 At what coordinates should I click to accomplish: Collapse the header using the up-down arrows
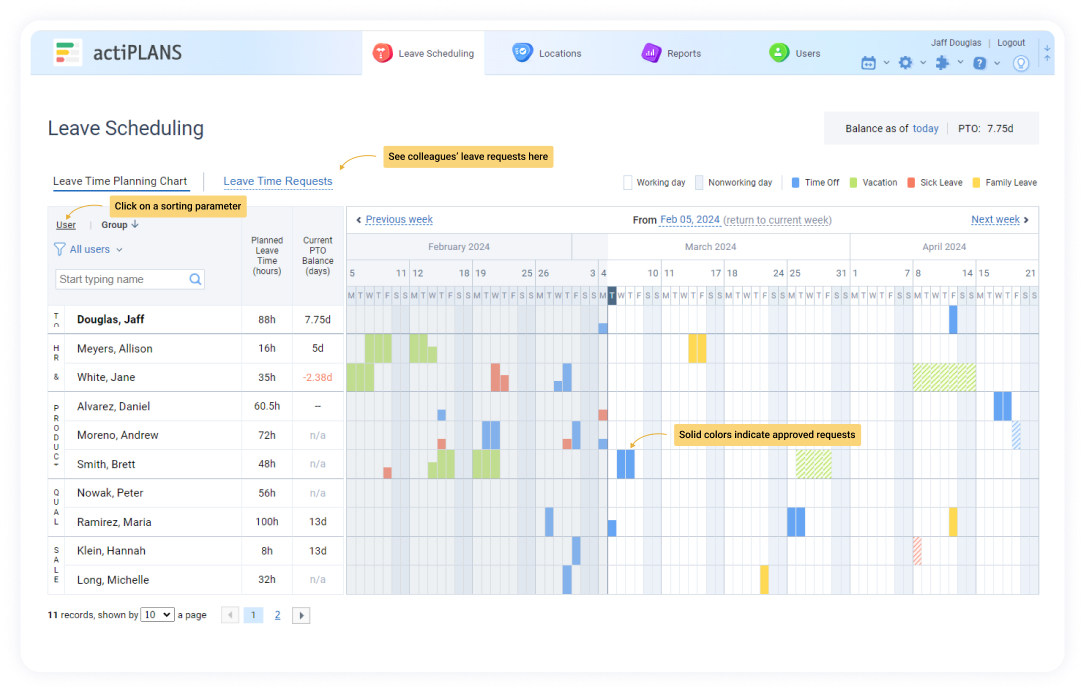point(1046,53)
